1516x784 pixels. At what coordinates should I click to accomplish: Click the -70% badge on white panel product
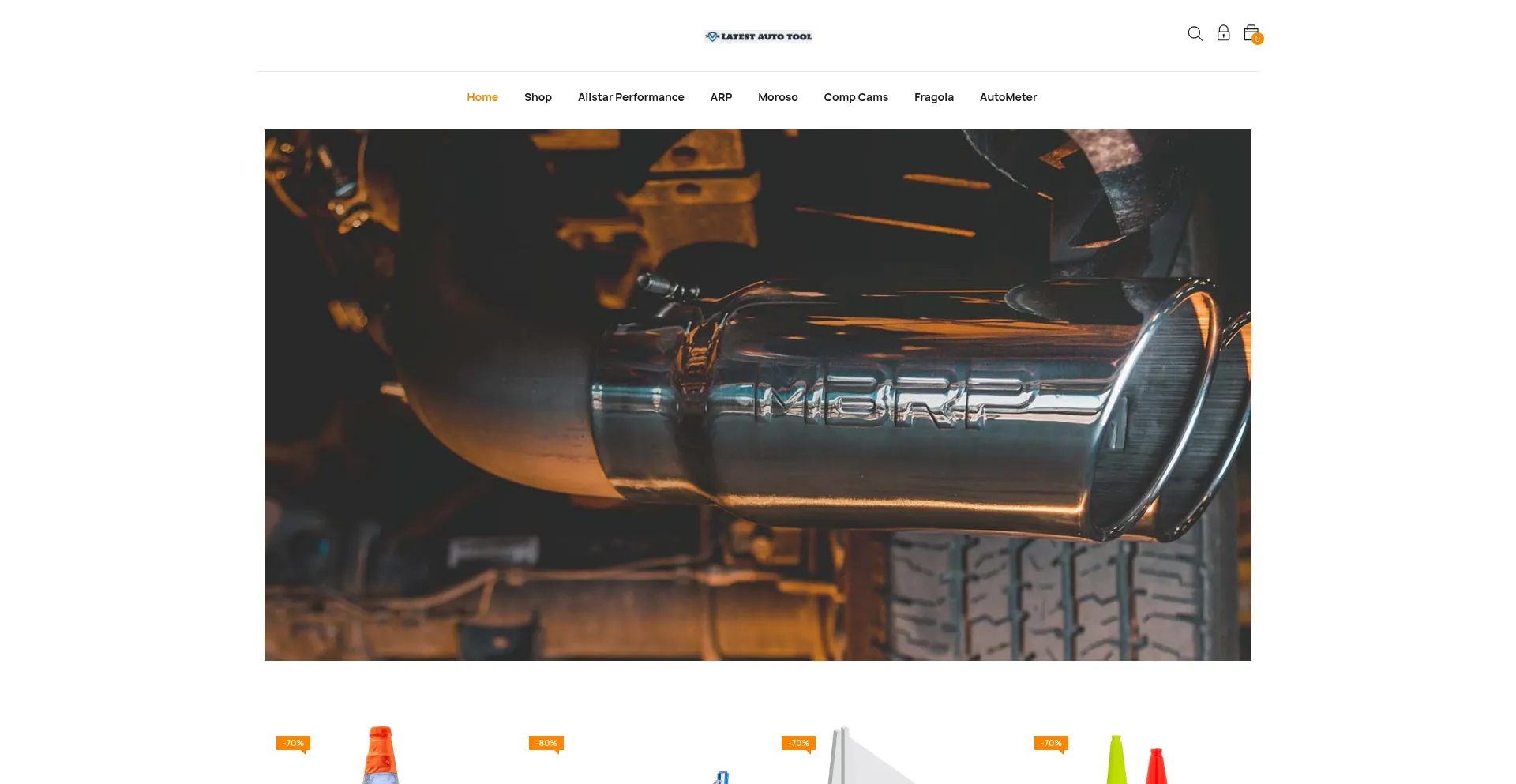point(799,743)
